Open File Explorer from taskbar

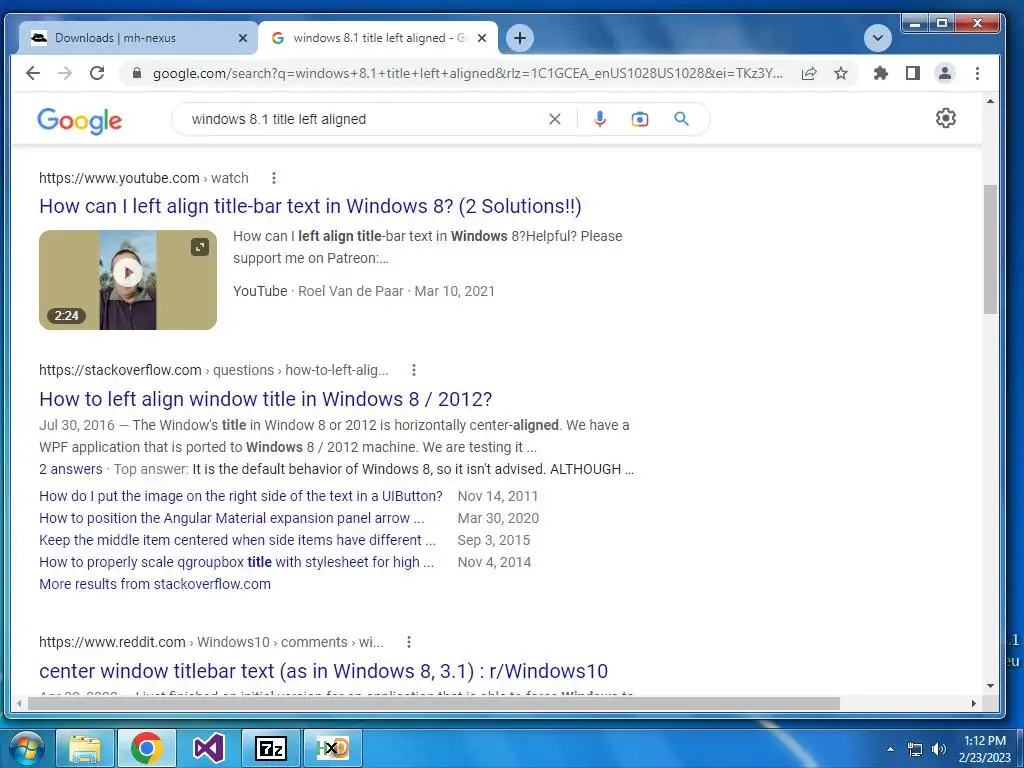pyautogui.click(x=85, y=748)
